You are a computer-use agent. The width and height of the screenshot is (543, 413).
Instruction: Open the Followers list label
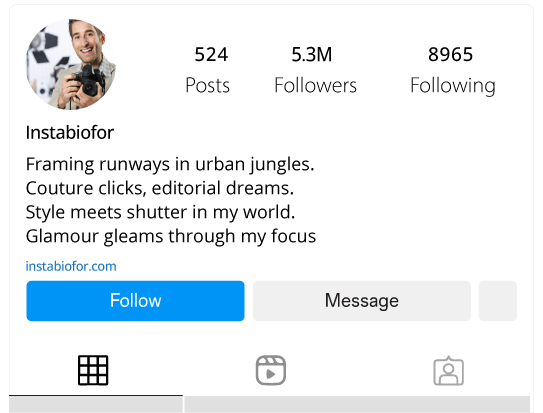click(x=315, y=85)
